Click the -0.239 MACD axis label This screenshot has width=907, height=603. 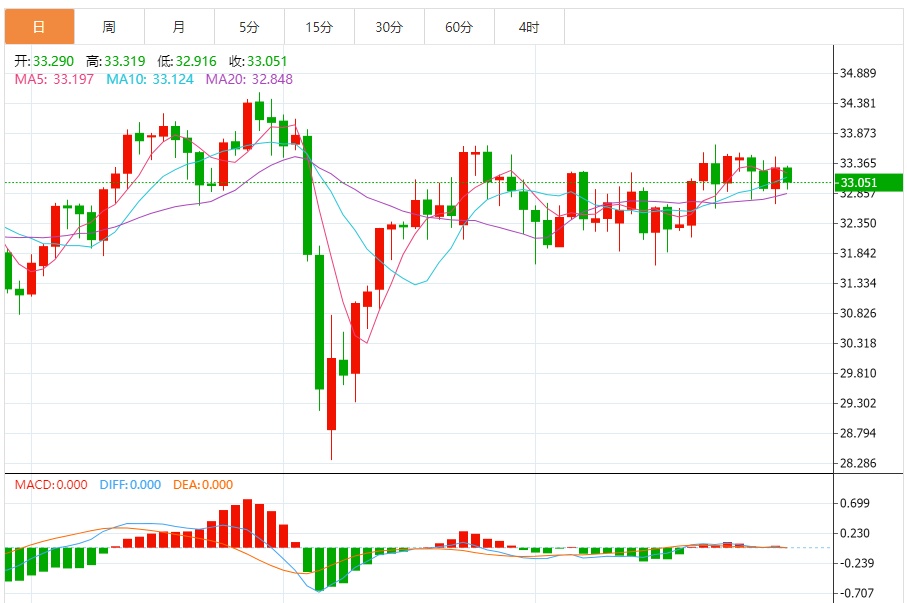855,563
